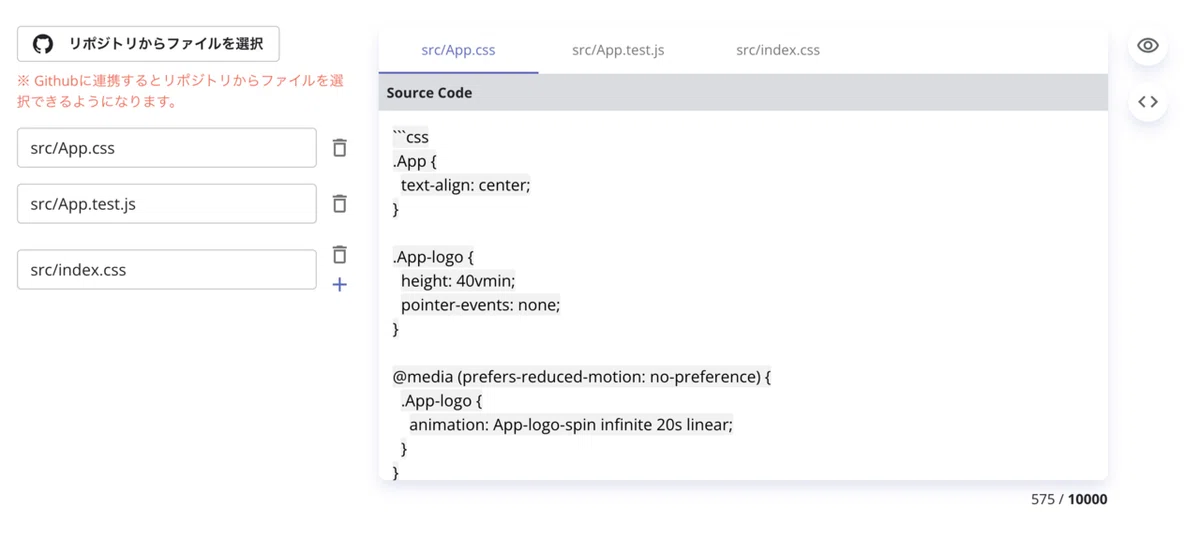Viewport: 1200px width, 537px height.
Task: Delete the src/App.test.js file entry
Action: click(x=340, y=203)
